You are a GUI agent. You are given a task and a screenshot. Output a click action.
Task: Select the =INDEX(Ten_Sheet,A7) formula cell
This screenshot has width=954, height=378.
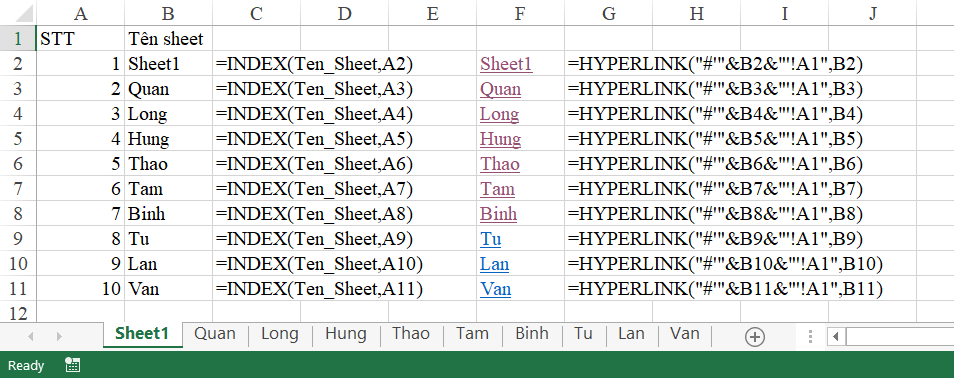pyautogui.click(x=315, y=189)
